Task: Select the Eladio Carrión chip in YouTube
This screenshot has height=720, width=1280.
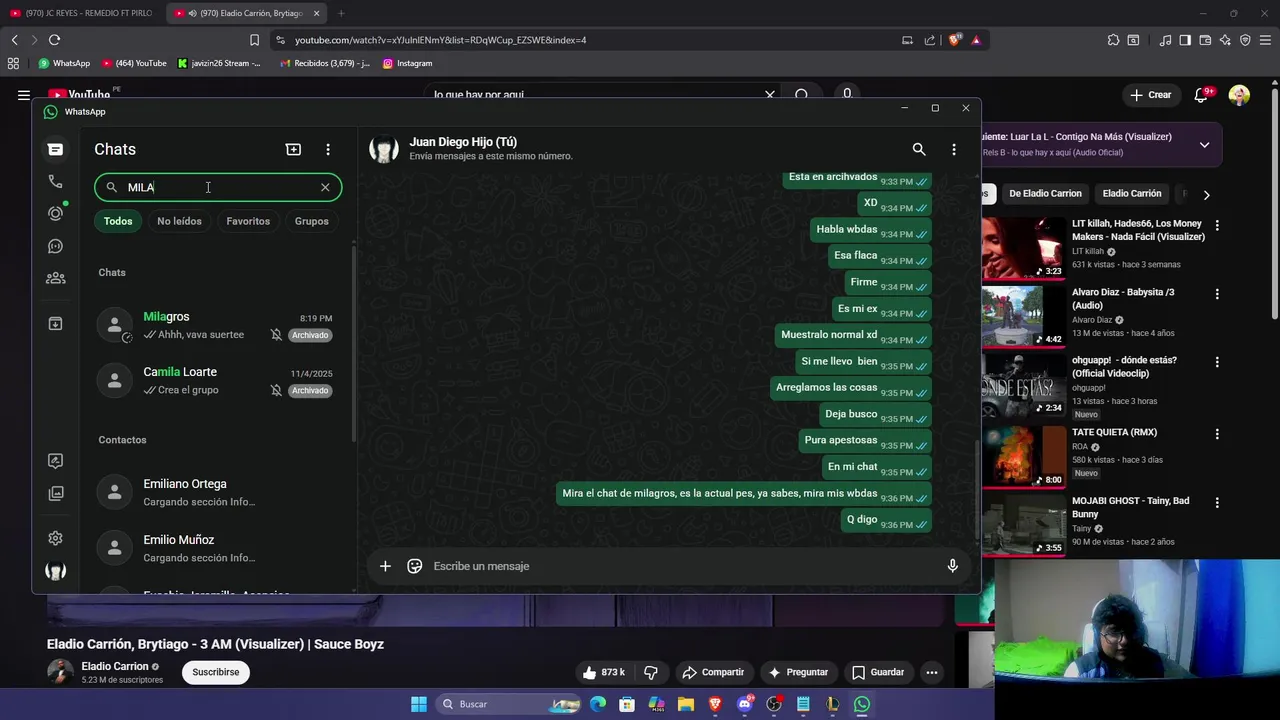Action: click(x=1132, y=193)
